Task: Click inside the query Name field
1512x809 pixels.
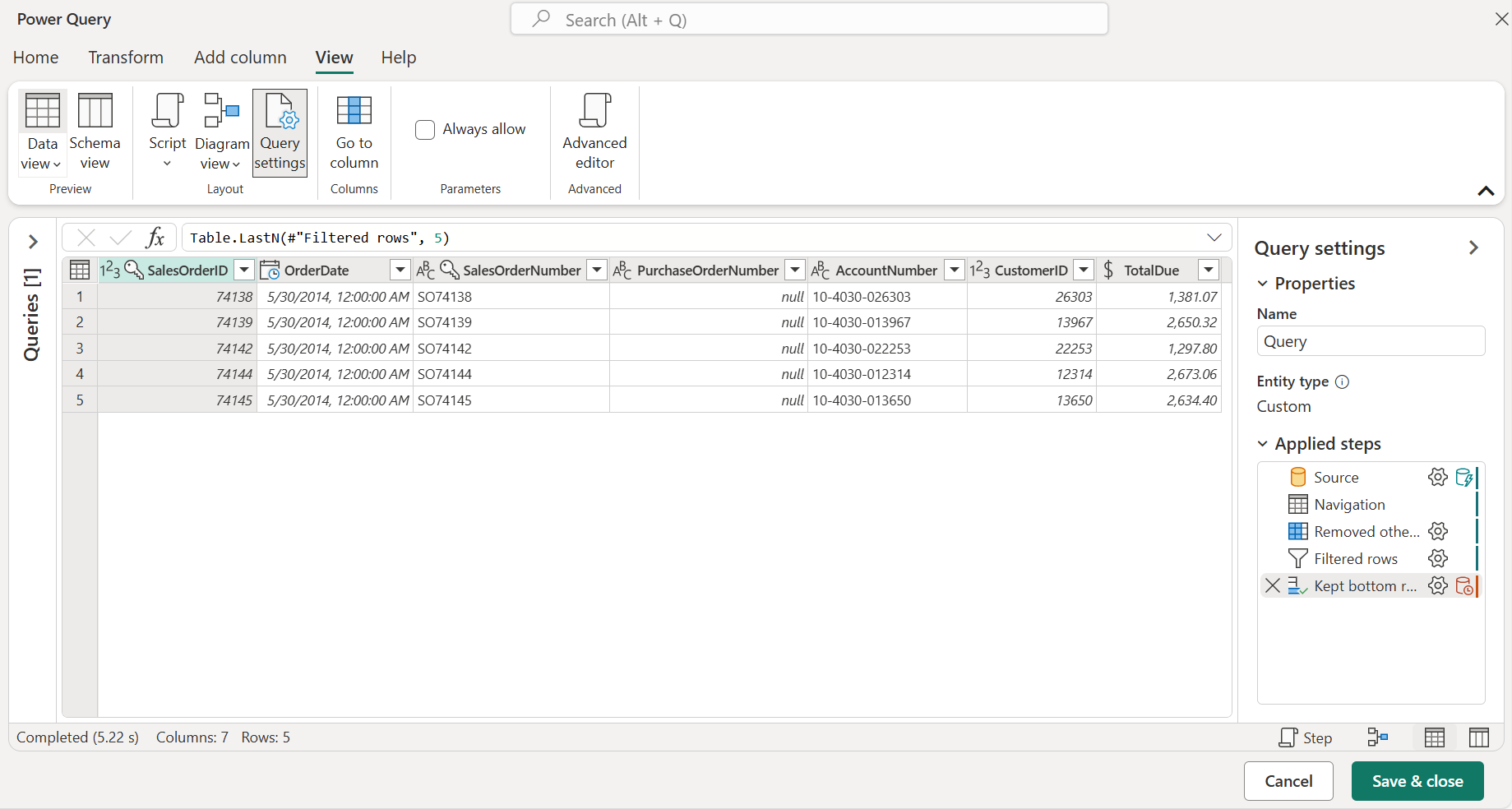Action: tap(1370, 341)
